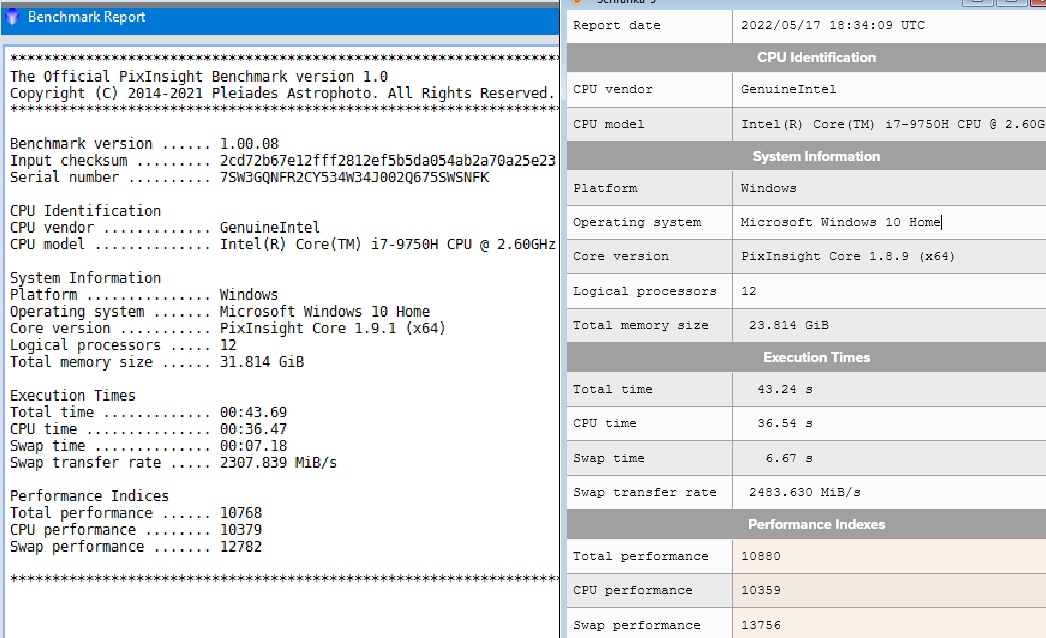Click the swap time value '00:07.18'
Viewport: 1046px width, 638px height.
253,446
